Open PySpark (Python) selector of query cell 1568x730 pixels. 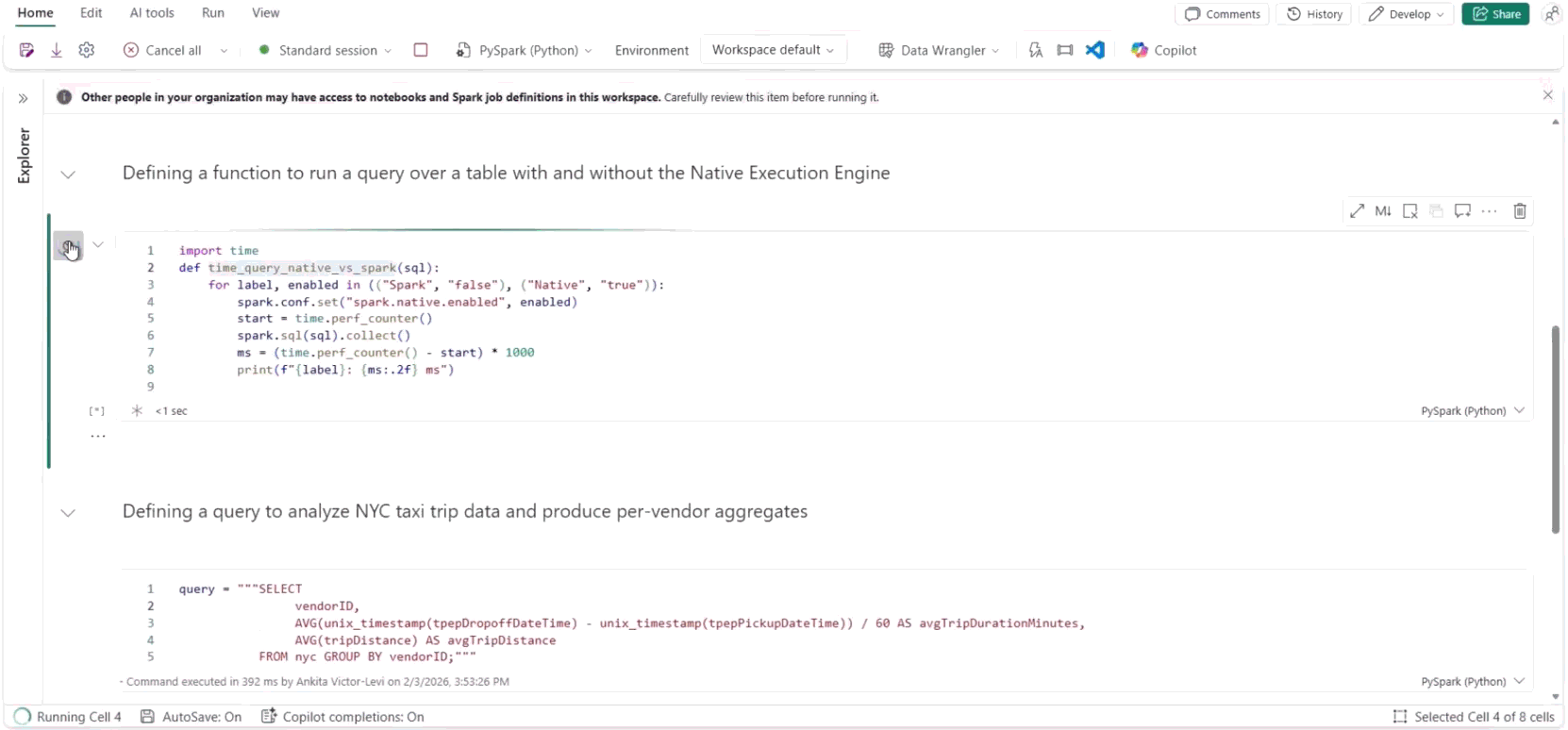1473,682
